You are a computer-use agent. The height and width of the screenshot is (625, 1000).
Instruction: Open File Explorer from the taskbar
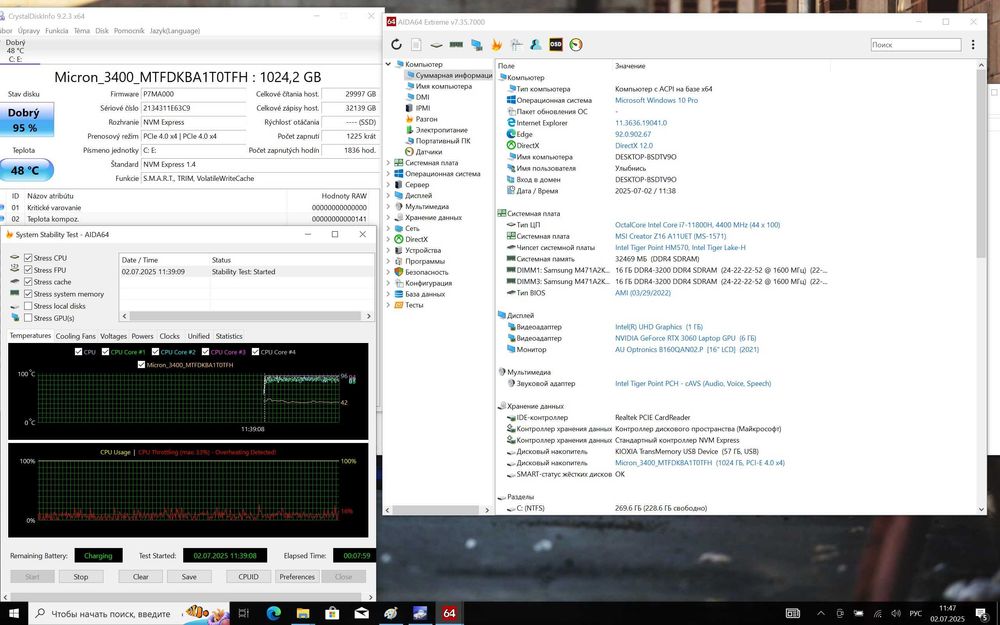tap(303, 614)
